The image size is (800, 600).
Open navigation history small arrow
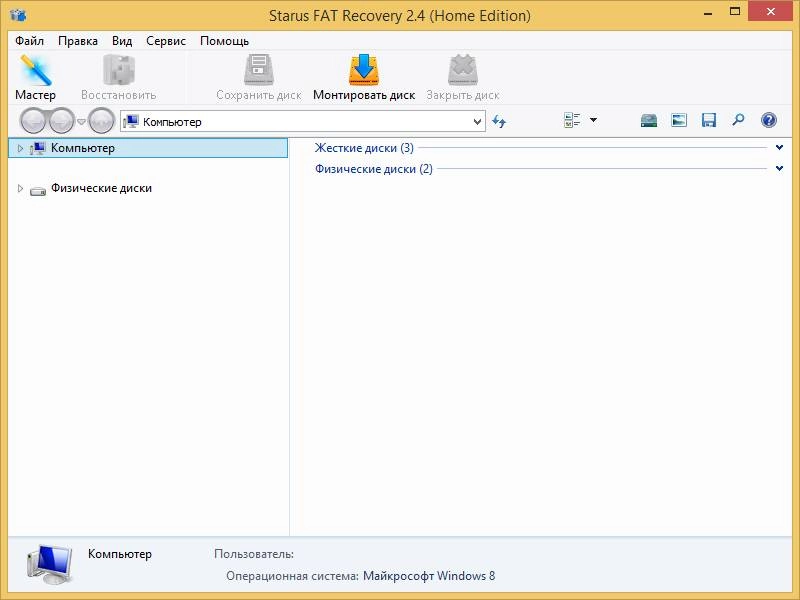[x=81, y=121]
